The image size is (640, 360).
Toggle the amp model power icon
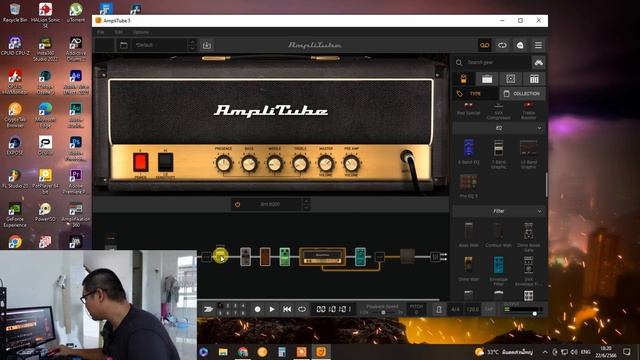(238, 204)
